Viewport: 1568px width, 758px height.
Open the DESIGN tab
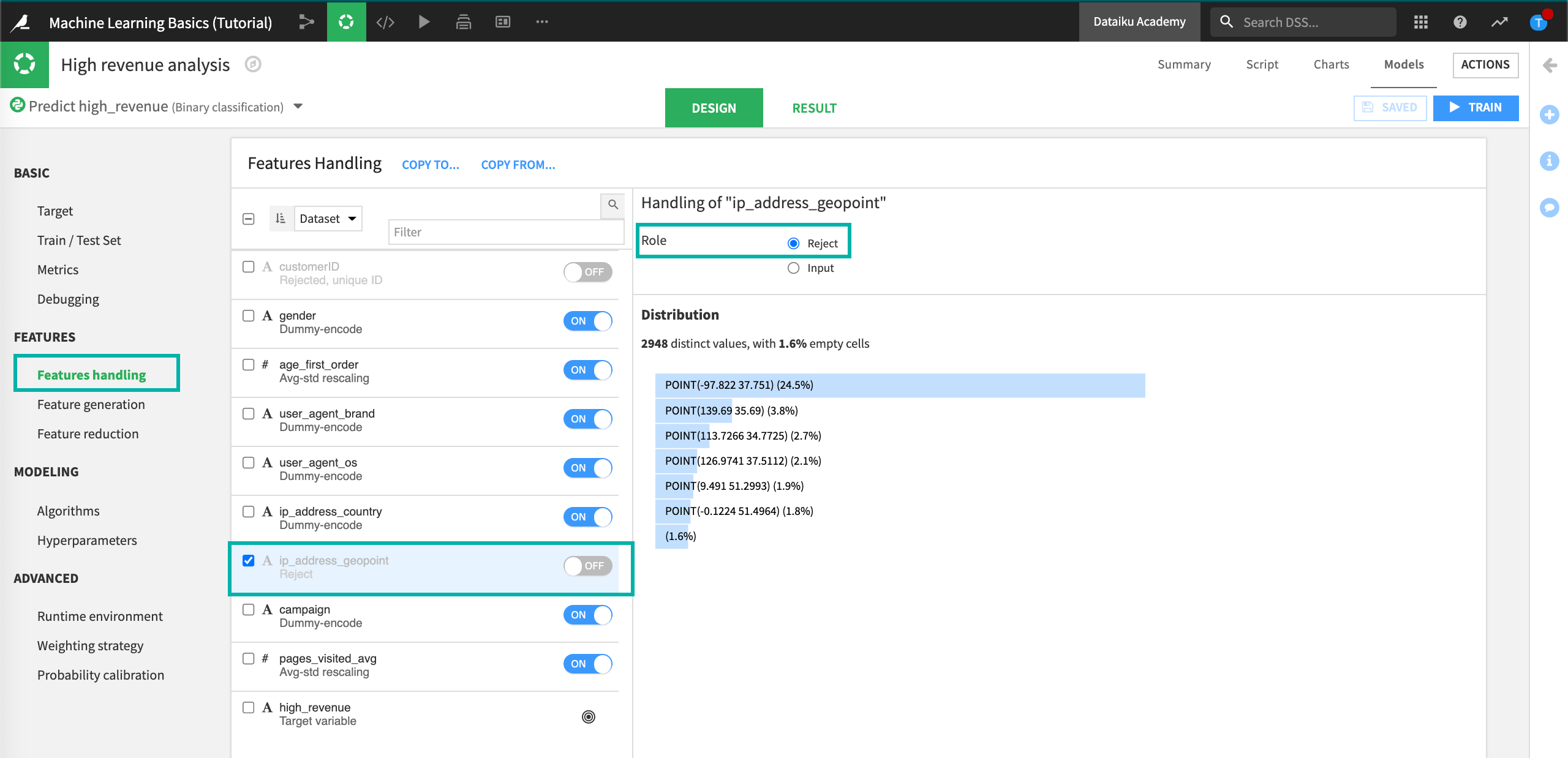pos(714,108)
